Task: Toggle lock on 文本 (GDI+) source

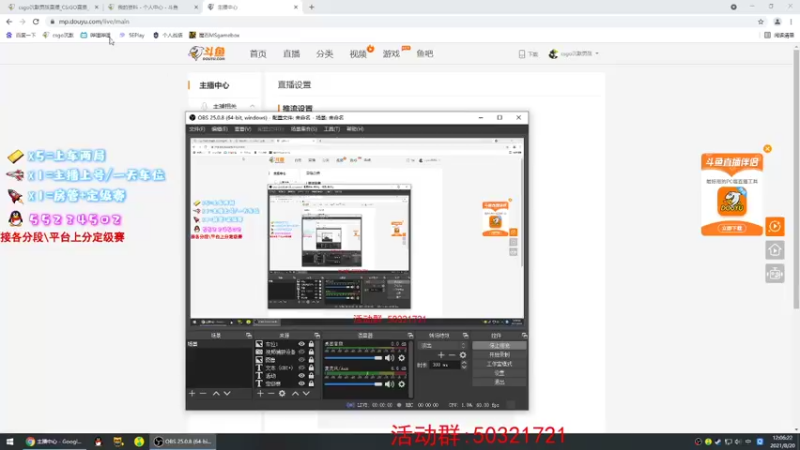Action: click(311, 368)
